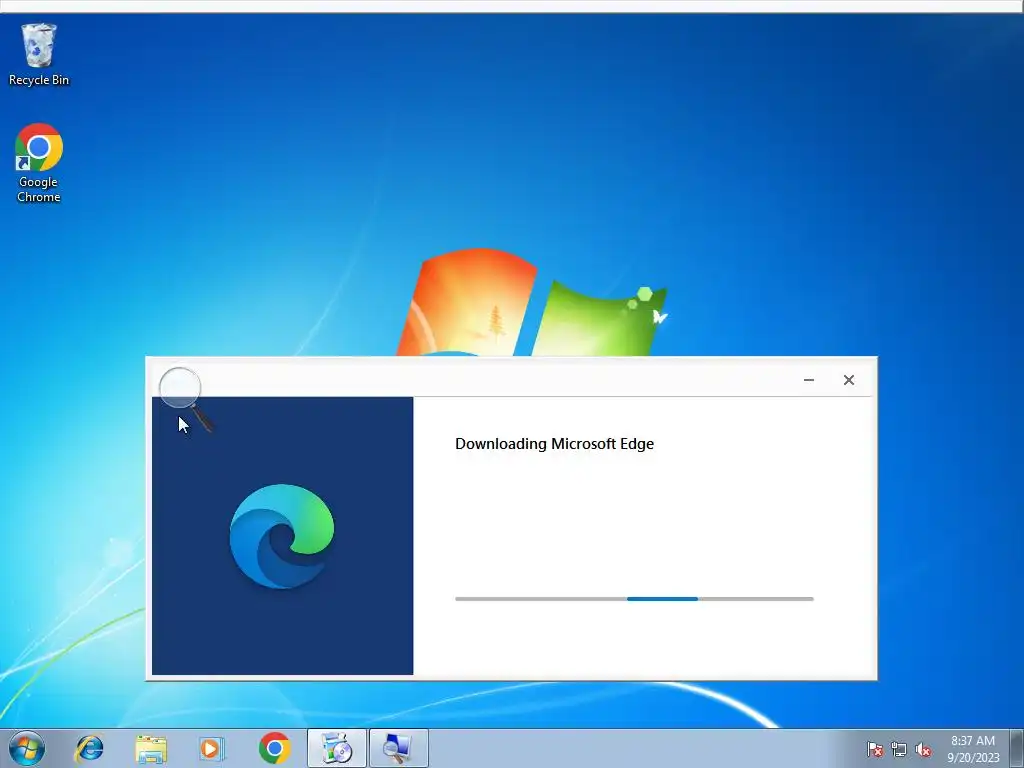Minimize the Microsoft Edge installer window

[808, 379]
